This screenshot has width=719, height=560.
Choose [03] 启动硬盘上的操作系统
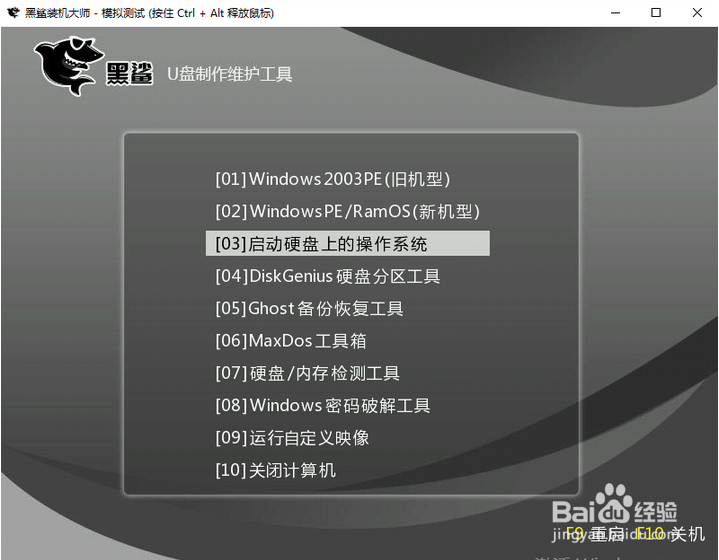tap(348, 244)
